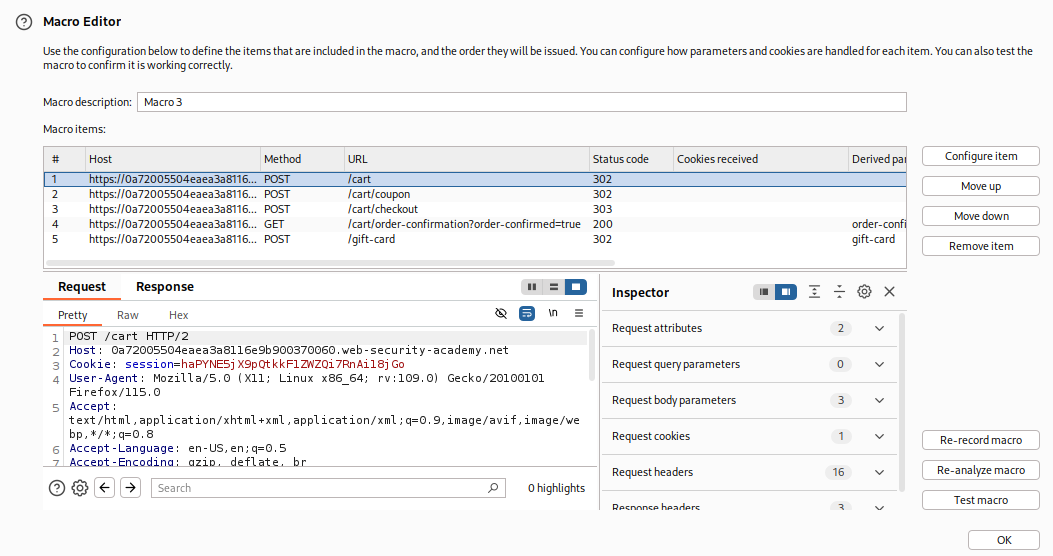Go to previous search match with left arrow
This screenshot has width=1053, height=556.
(x=105, y=488)
